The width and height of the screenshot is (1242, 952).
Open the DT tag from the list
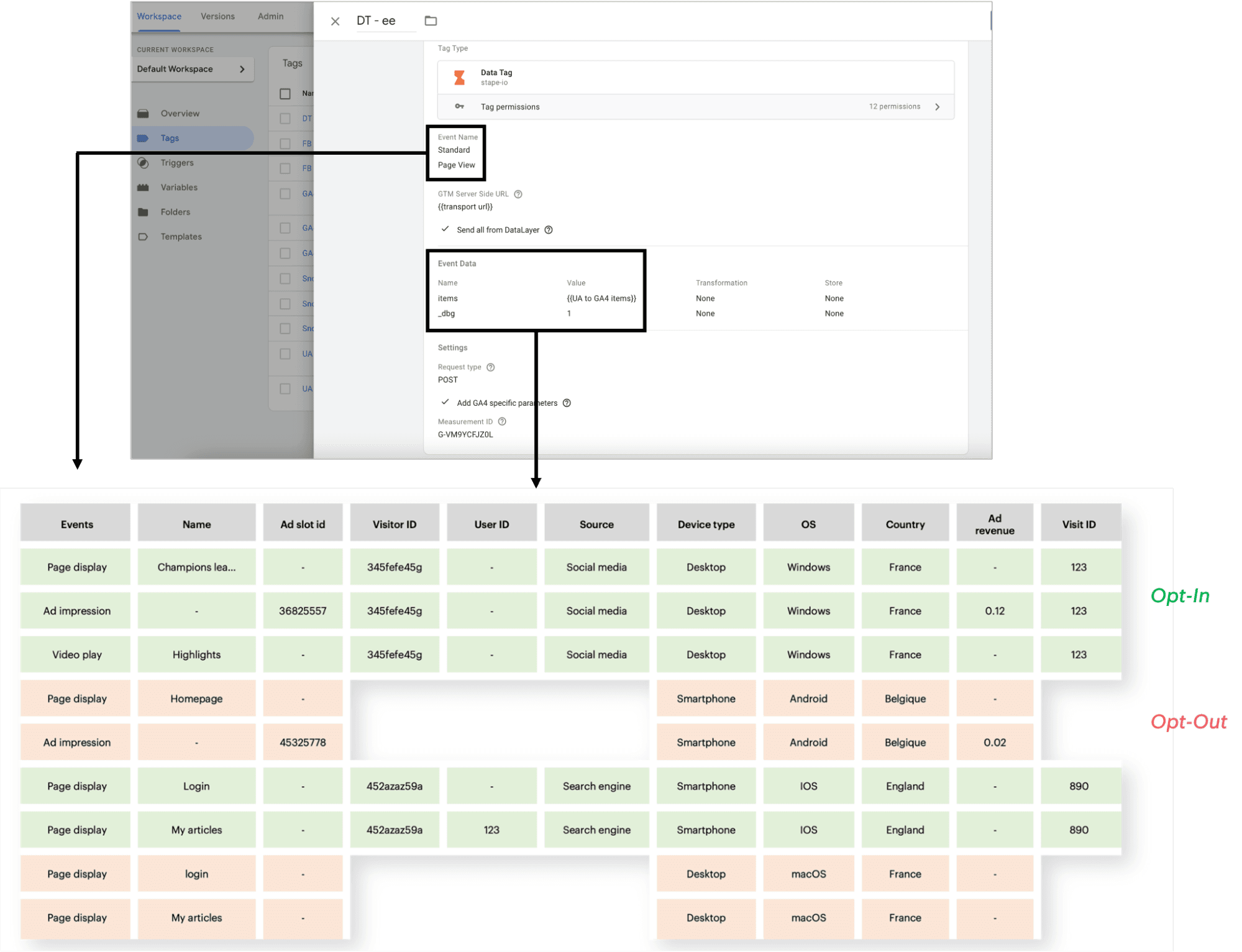(x=307, y=118)
